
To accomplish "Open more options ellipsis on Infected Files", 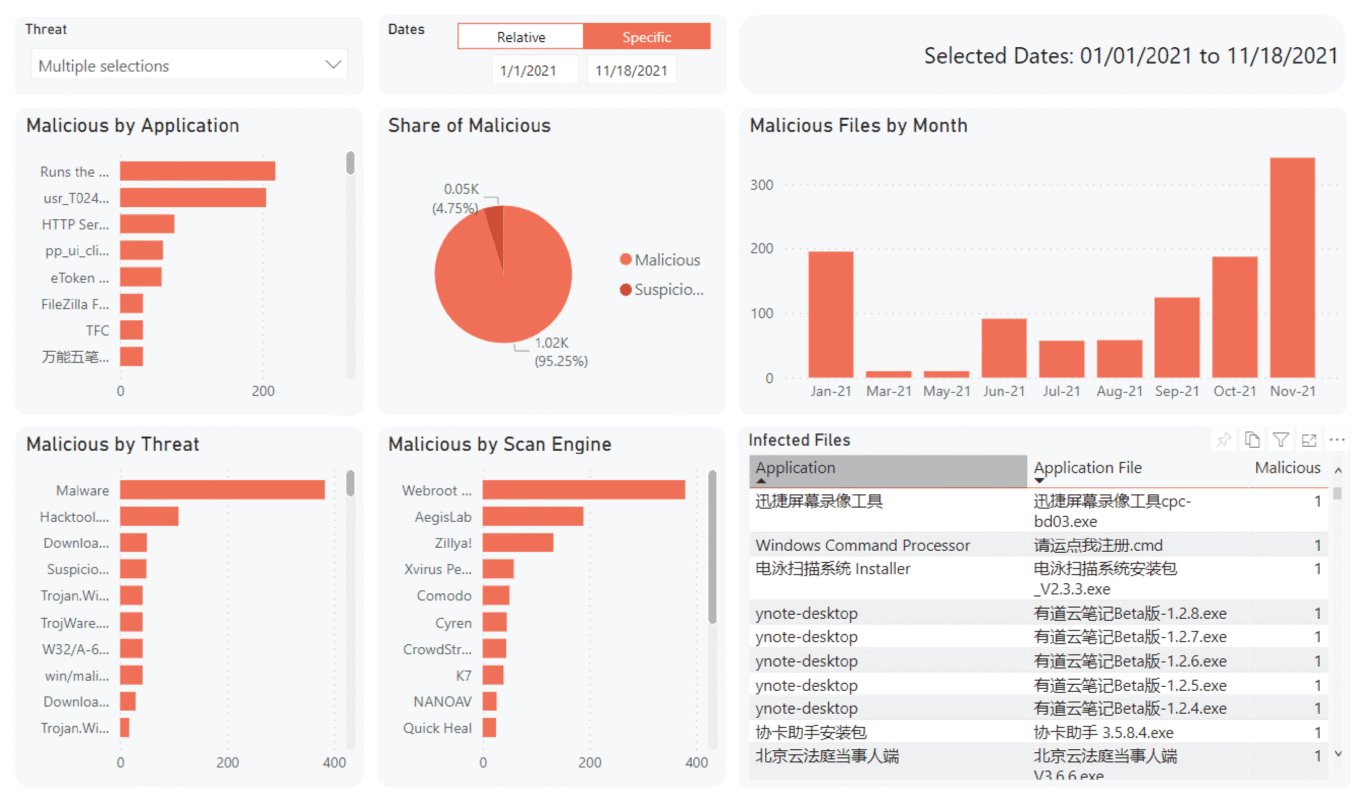I will click(1337, 440).
